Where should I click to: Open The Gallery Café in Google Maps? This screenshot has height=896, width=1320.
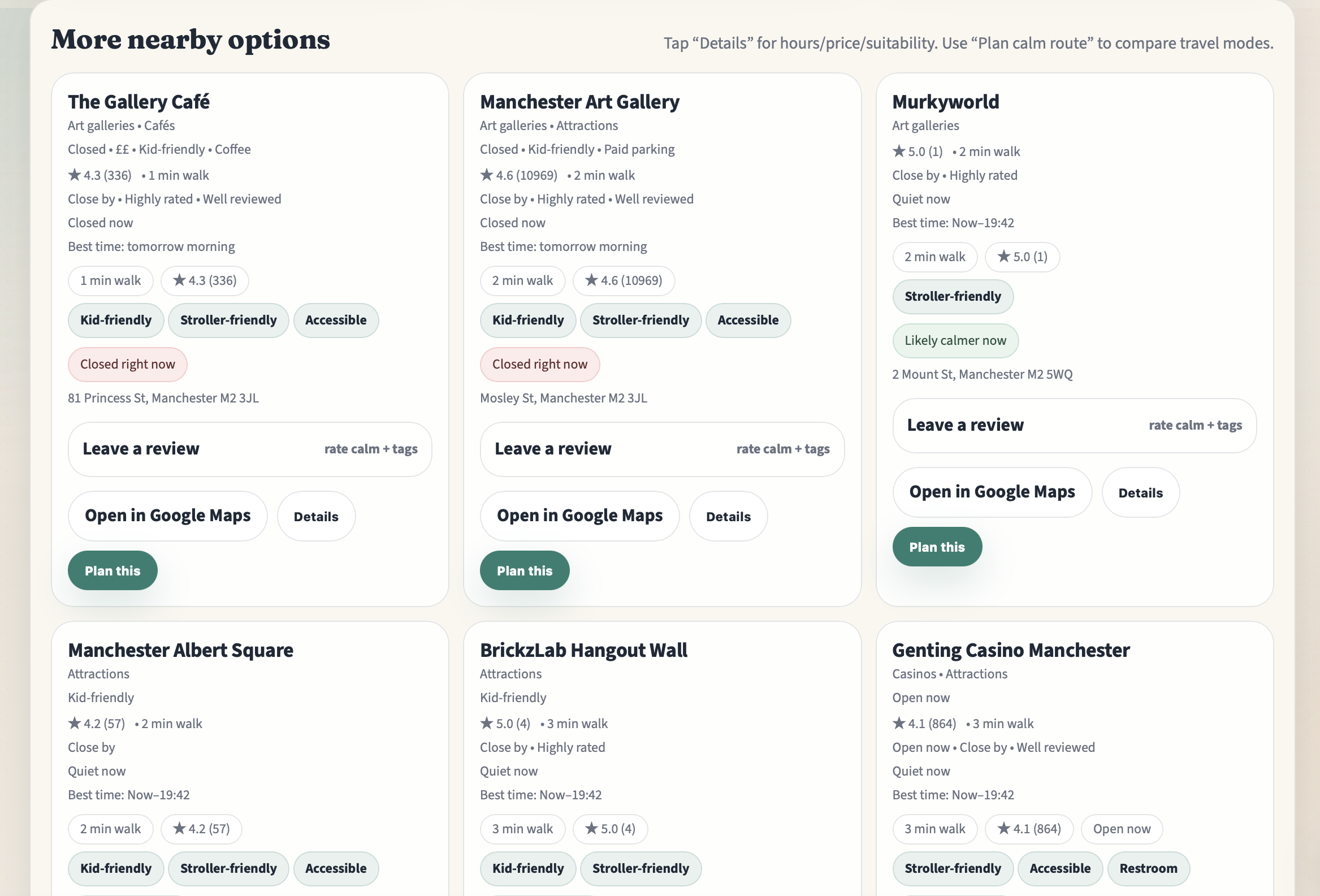pyautogui.click(x=167, y=516)
